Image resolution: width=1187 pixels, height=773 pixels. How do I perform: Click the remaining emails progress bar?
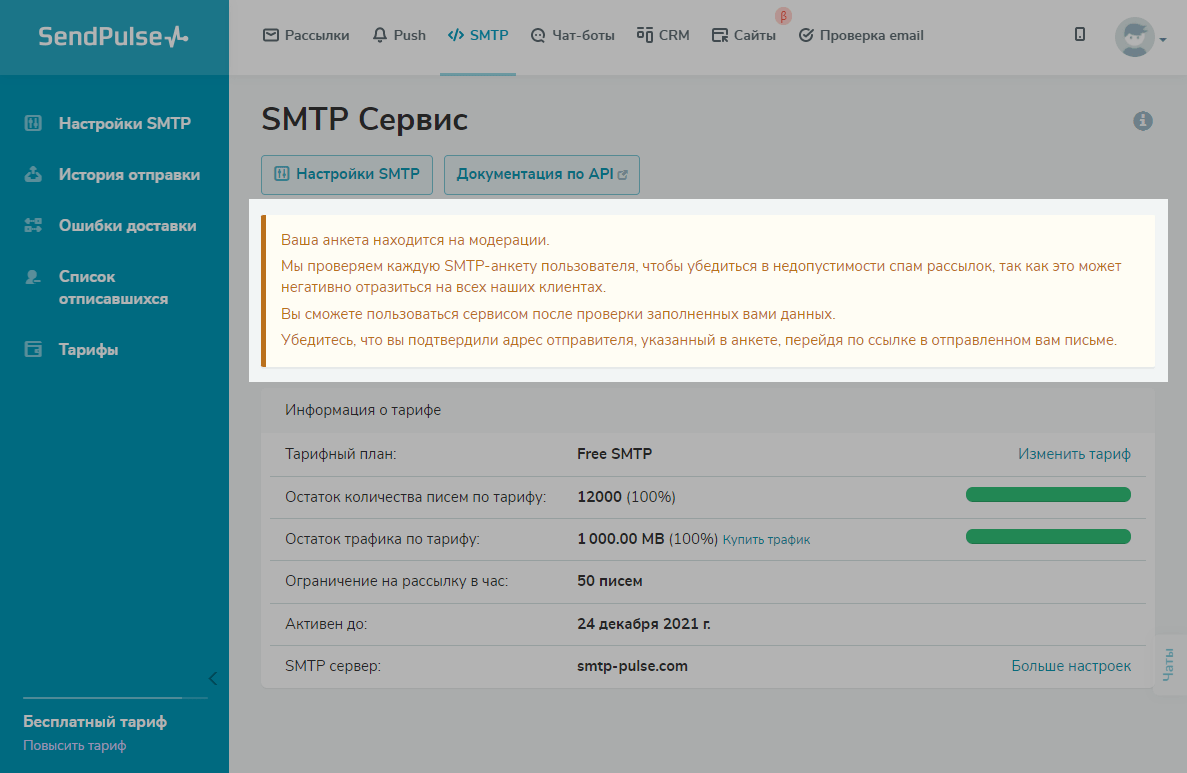(1048, 495)
